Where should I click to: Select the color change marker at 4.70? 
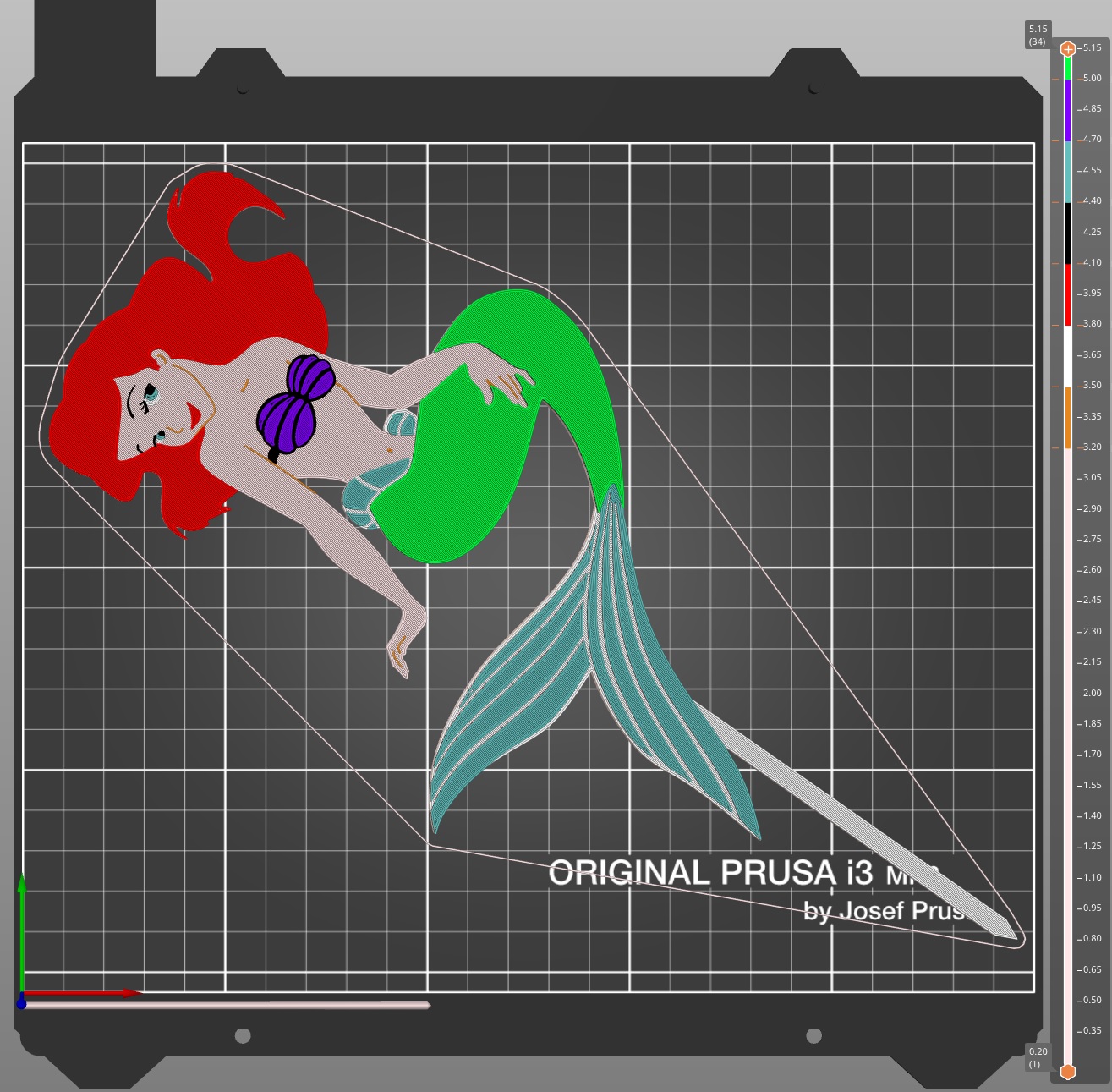pyautogui.click(x=1055, y=140)
